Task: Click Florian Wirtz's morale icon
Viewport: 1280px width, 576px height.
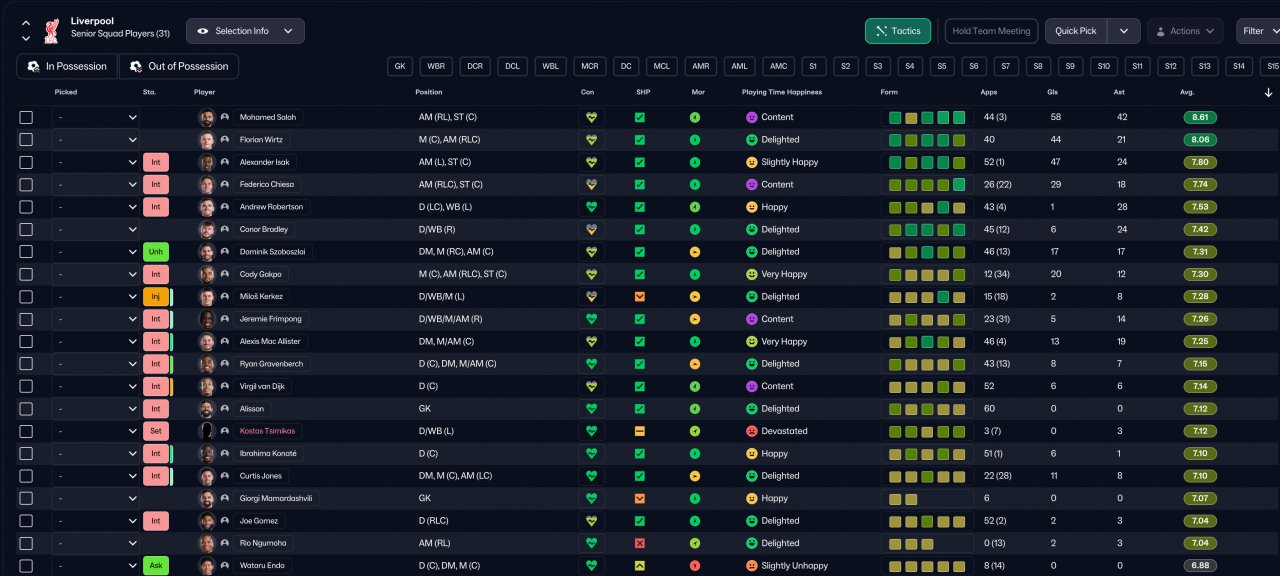Action: 695,140
